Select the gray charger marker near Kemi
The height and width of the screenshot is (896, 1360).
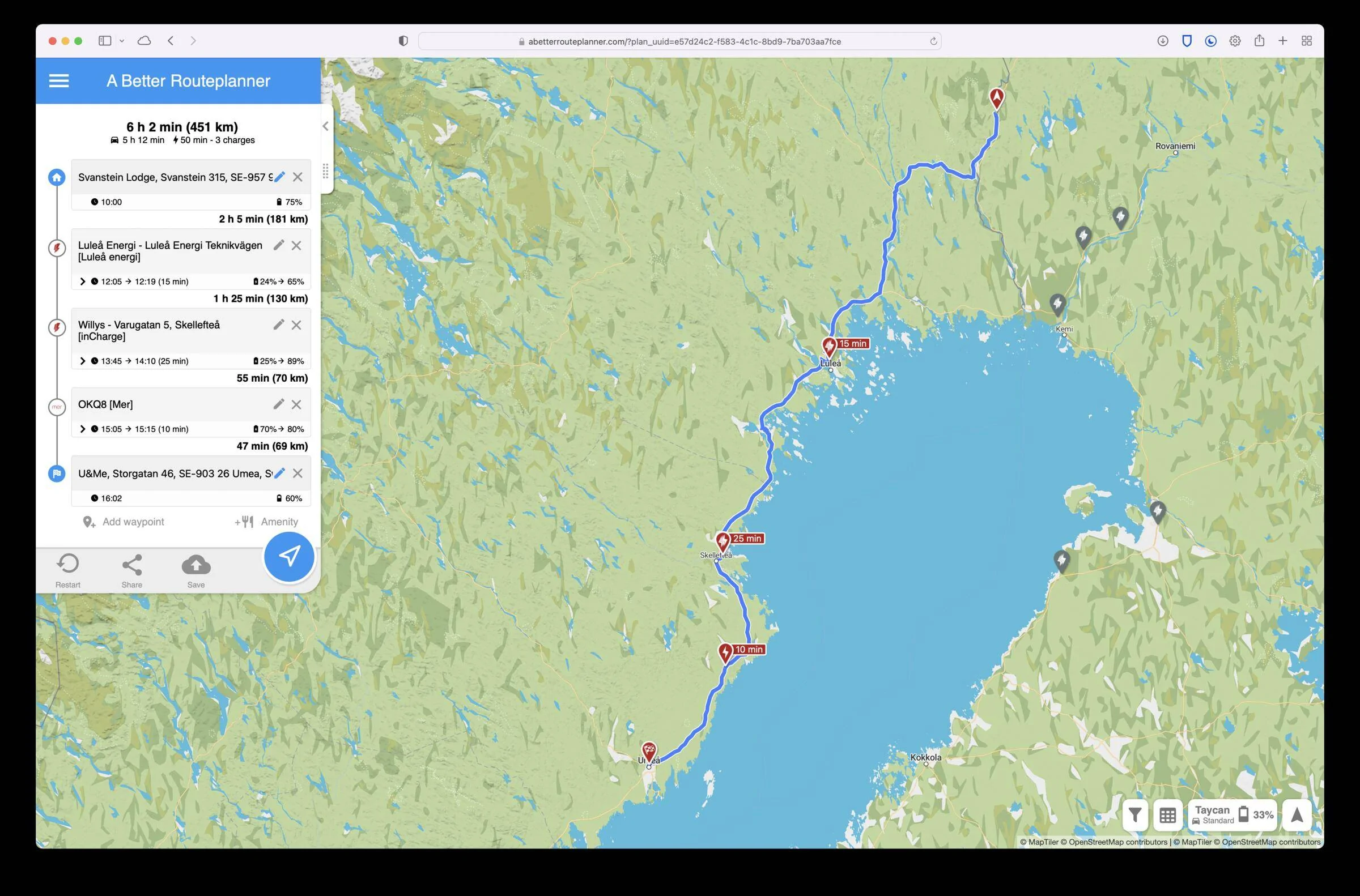point(1057,304)
